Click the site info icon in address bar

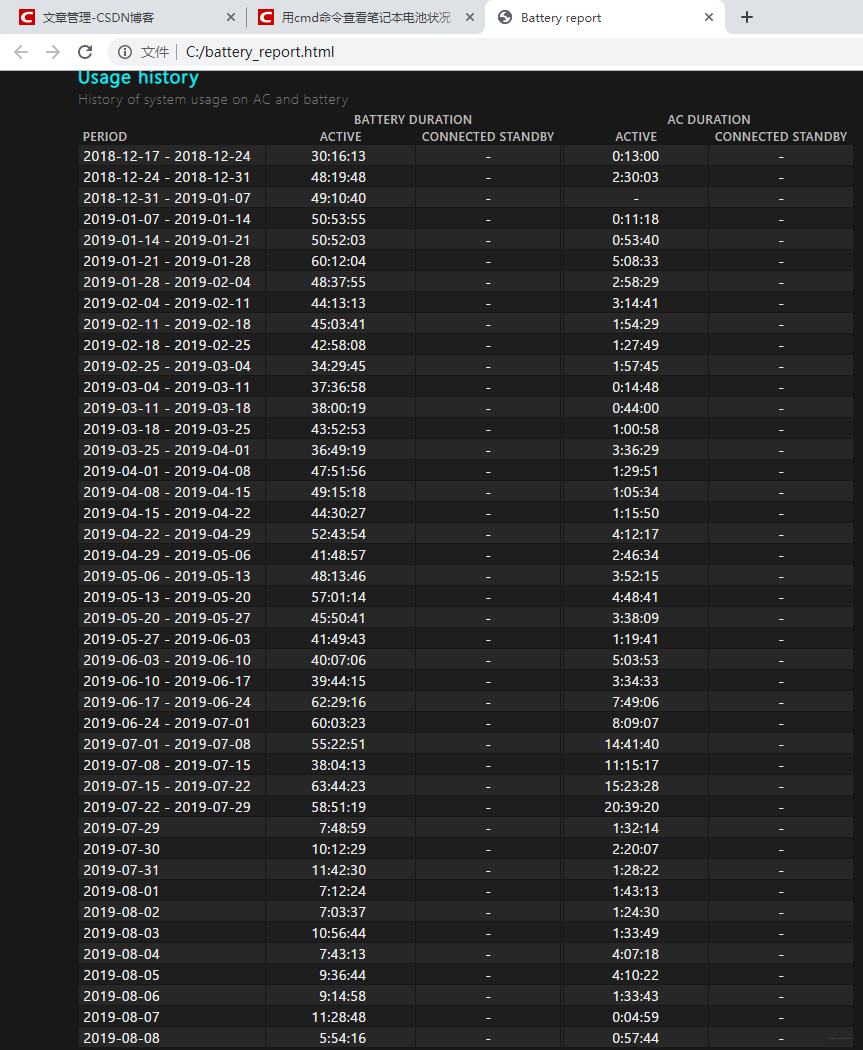click(125, 52)
